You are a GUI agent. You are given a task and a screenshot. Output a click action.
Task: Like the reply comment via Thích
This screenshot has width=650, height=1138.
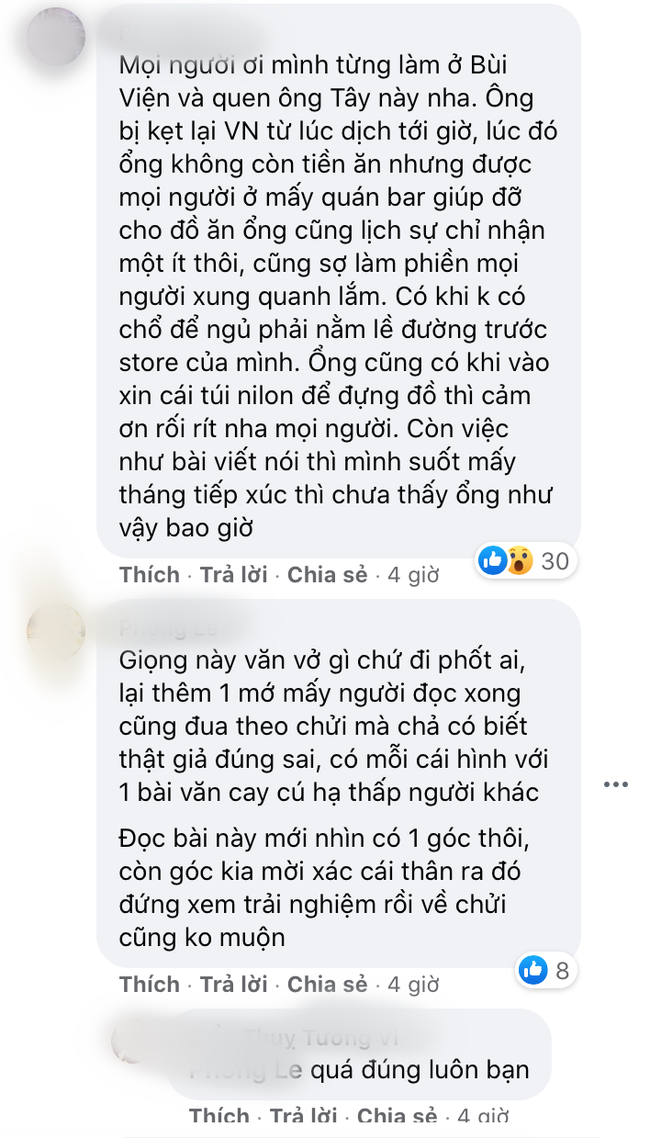[219, 1116]
